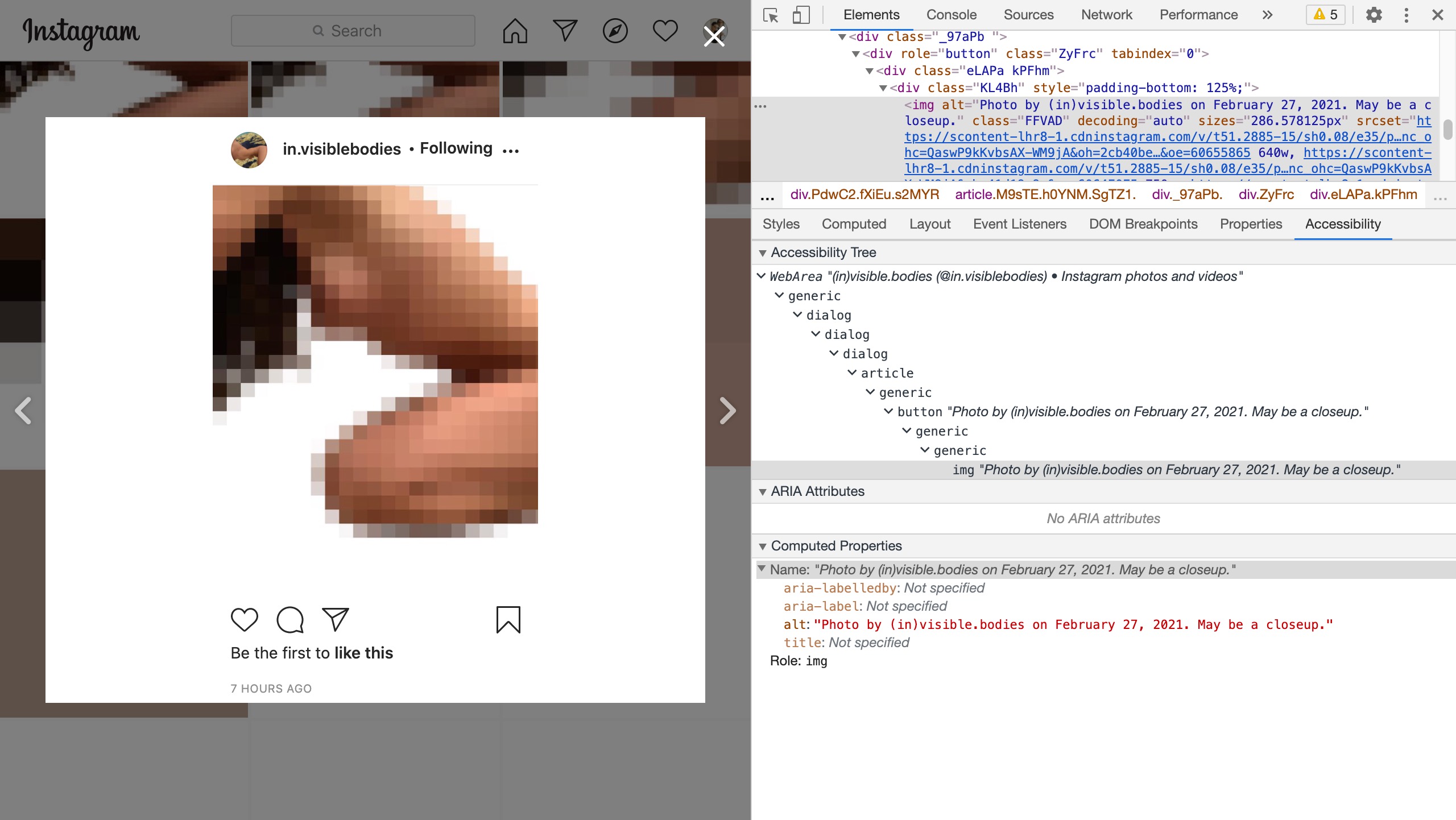Open DevTools settings gear

1374,15
